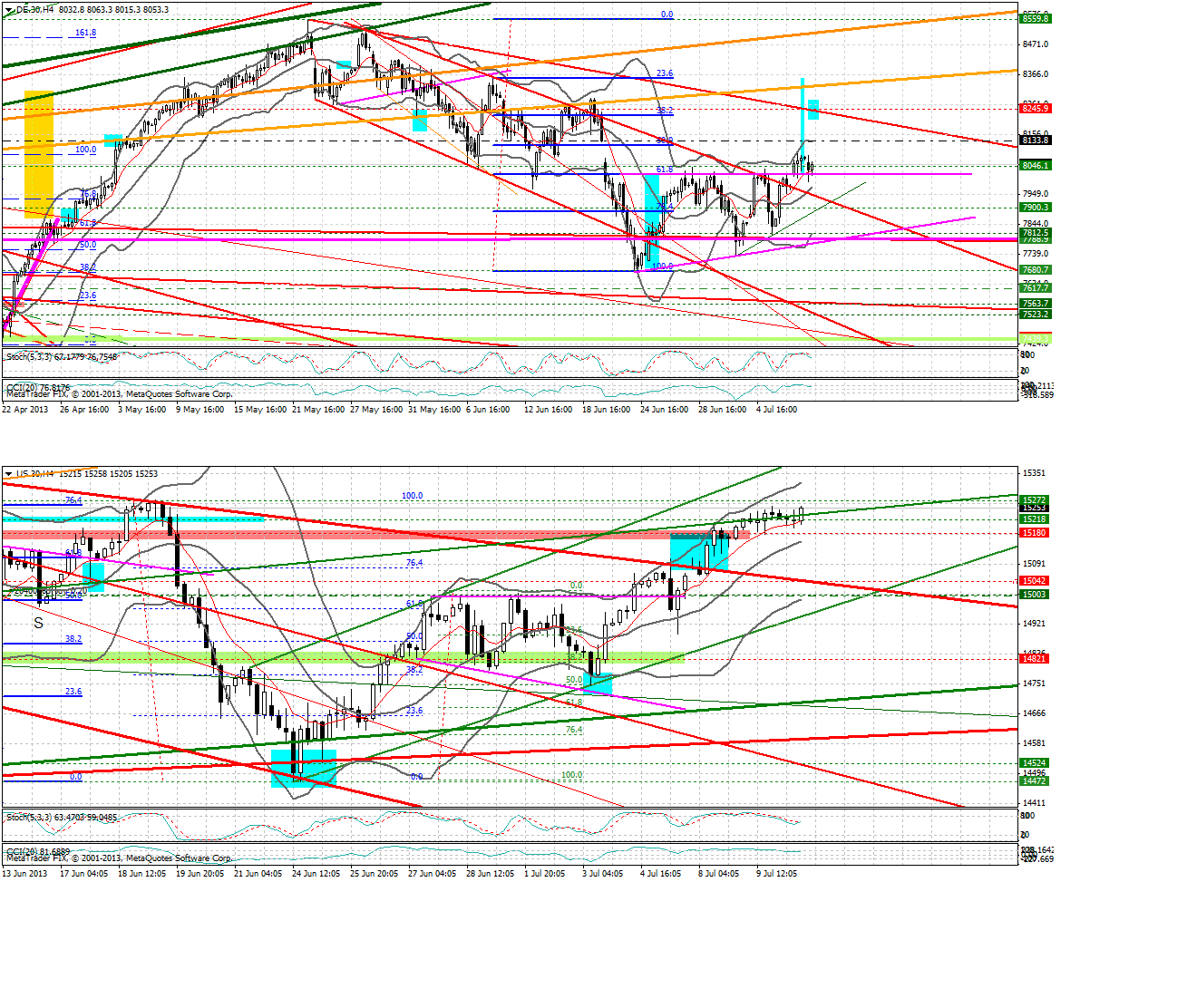
Task: Click the green 7900.3 price label
Action: pyautogui.click(x=1035, y=207)
